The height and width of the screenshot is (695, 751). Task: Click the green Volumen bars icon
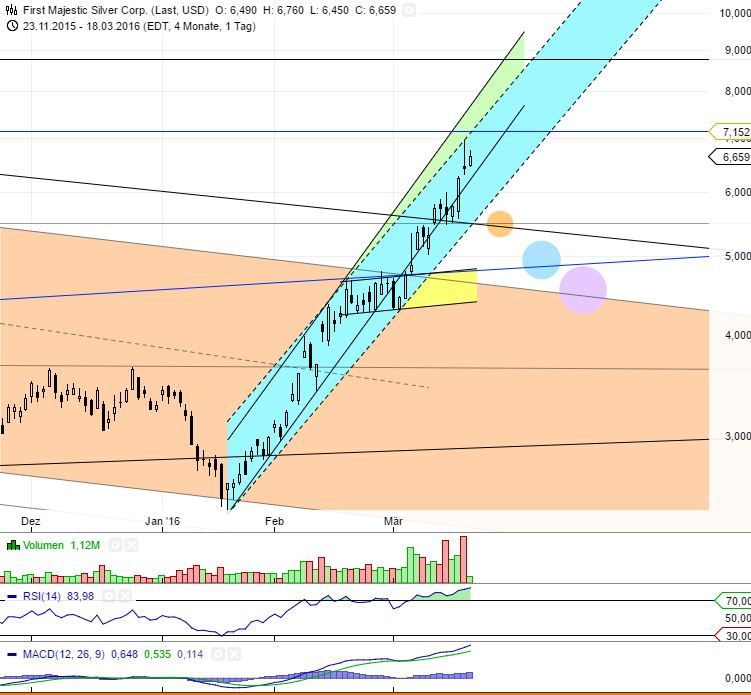pos(13,546)
